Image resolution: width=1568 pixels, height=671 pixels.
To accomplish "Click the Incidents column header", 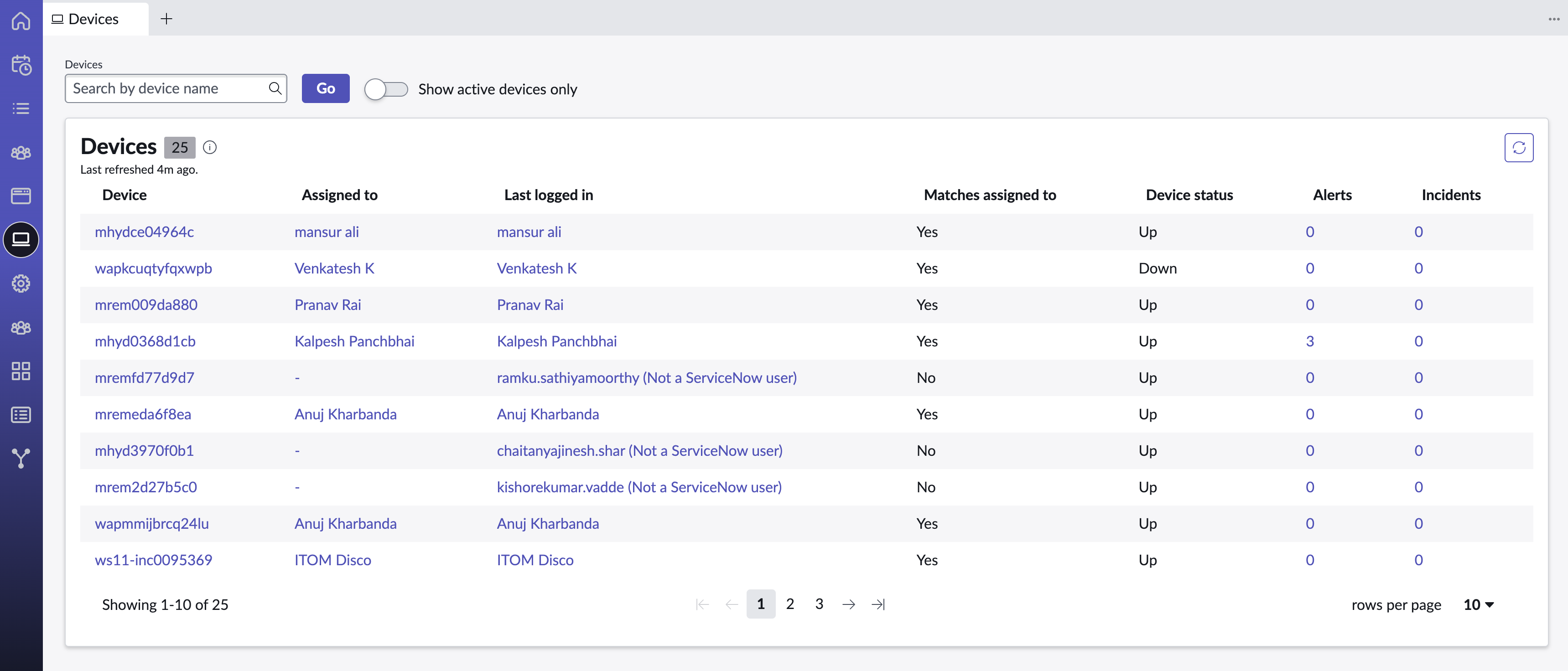I will [1450, 195].
